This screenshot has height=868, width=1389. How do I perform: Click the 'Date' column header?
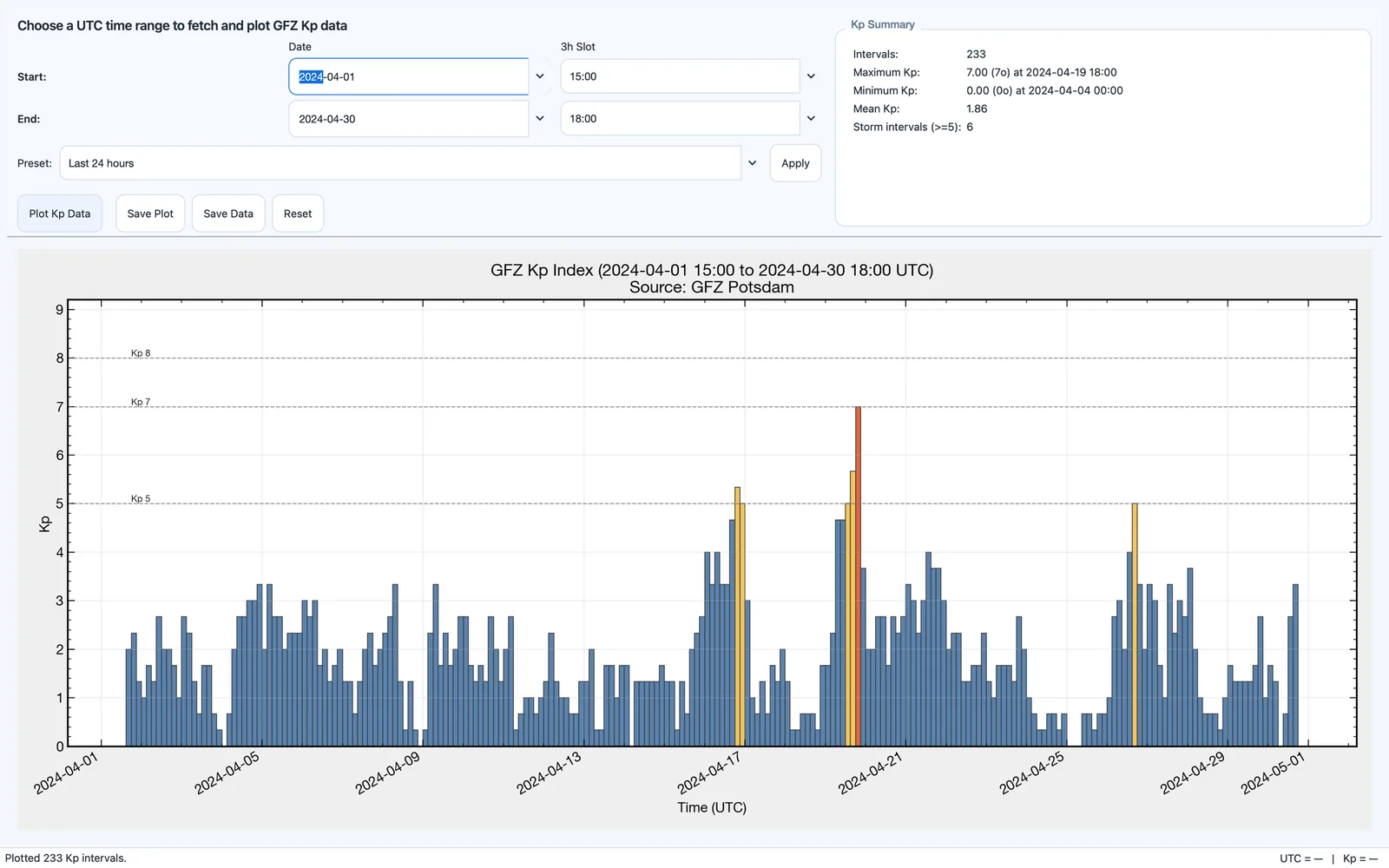(x=300, y=47)
